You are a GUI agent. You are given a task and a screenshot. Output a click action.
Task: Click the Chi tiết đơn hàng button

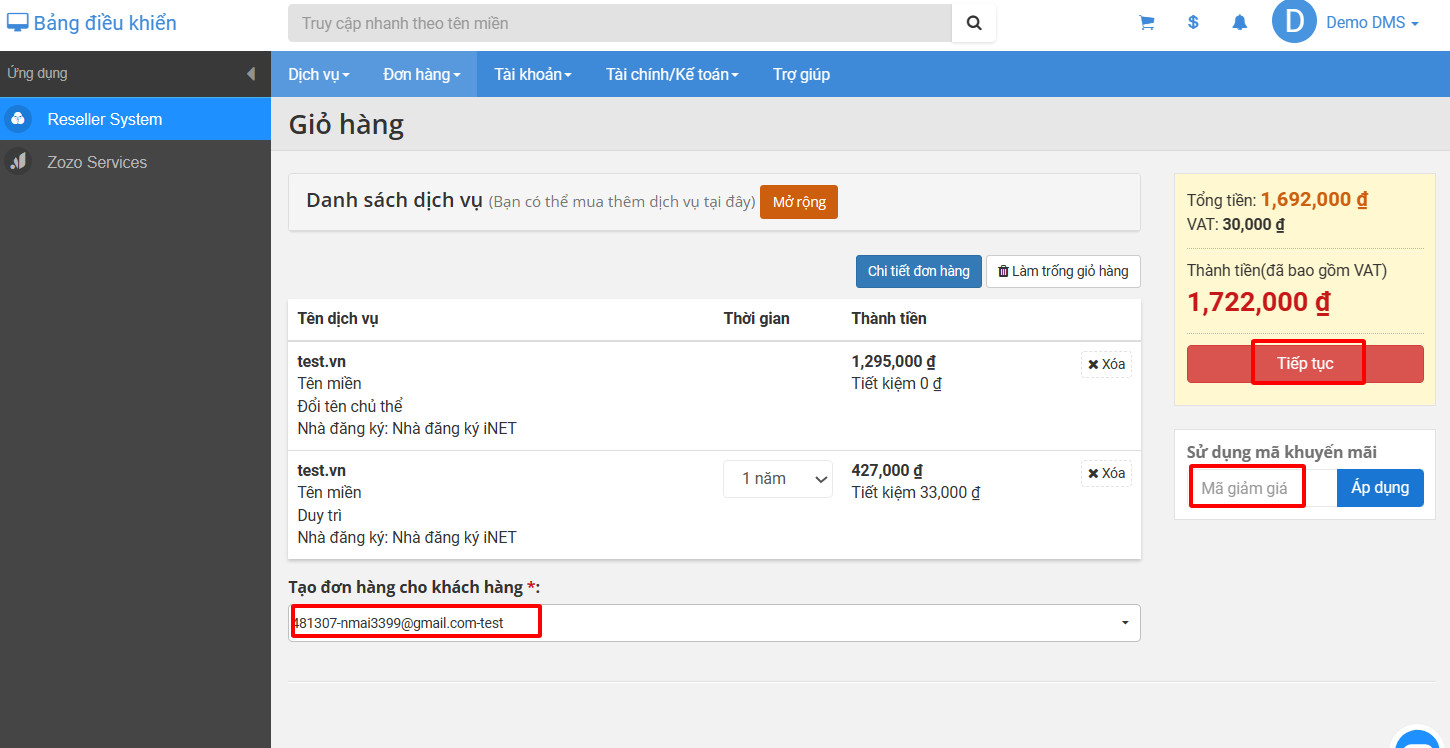[x=918, y=271]
